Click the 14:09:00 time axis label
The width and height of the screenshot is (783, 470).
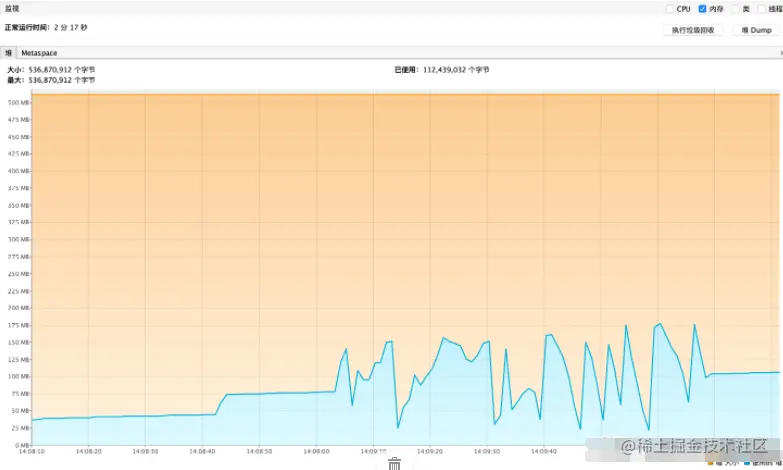(x=316, y=451)
